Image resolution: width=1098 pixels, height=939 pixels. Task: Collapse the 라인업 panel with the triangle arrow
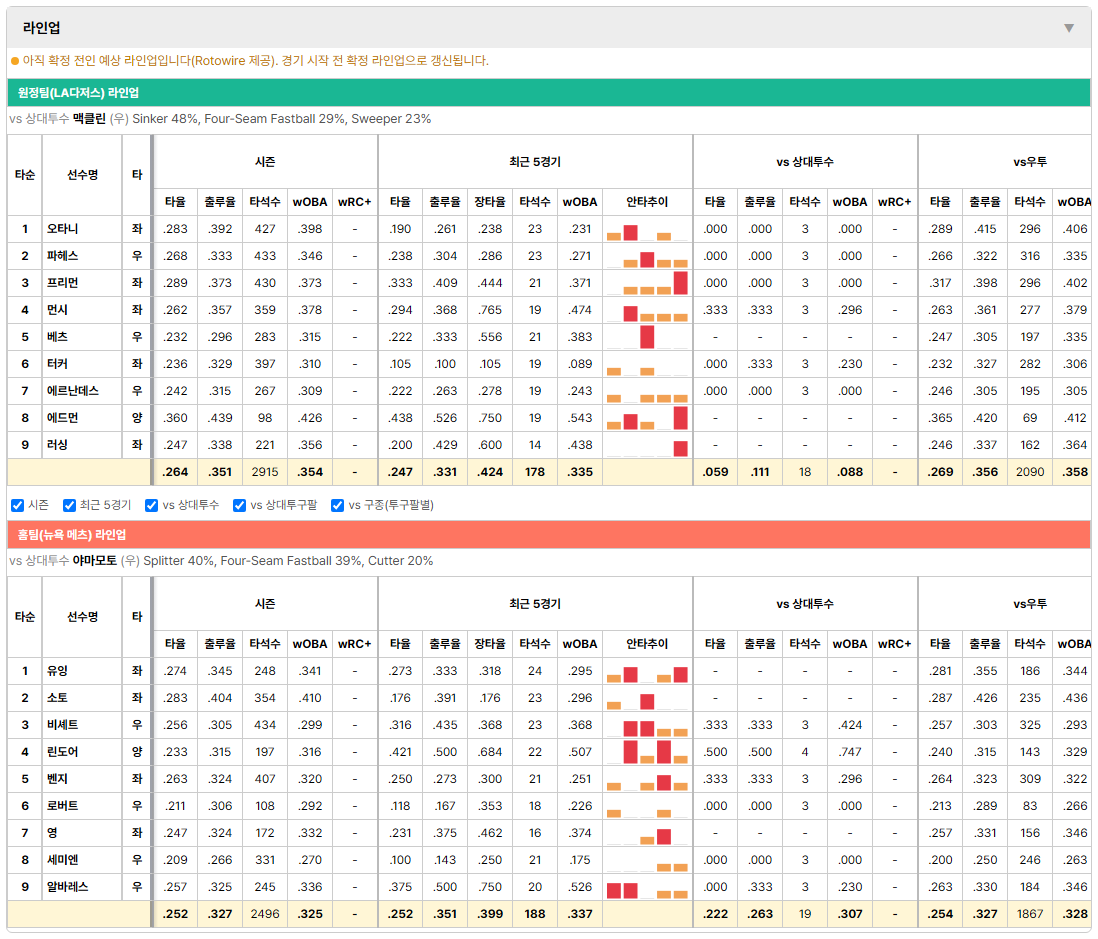(x=1069, y=28)
